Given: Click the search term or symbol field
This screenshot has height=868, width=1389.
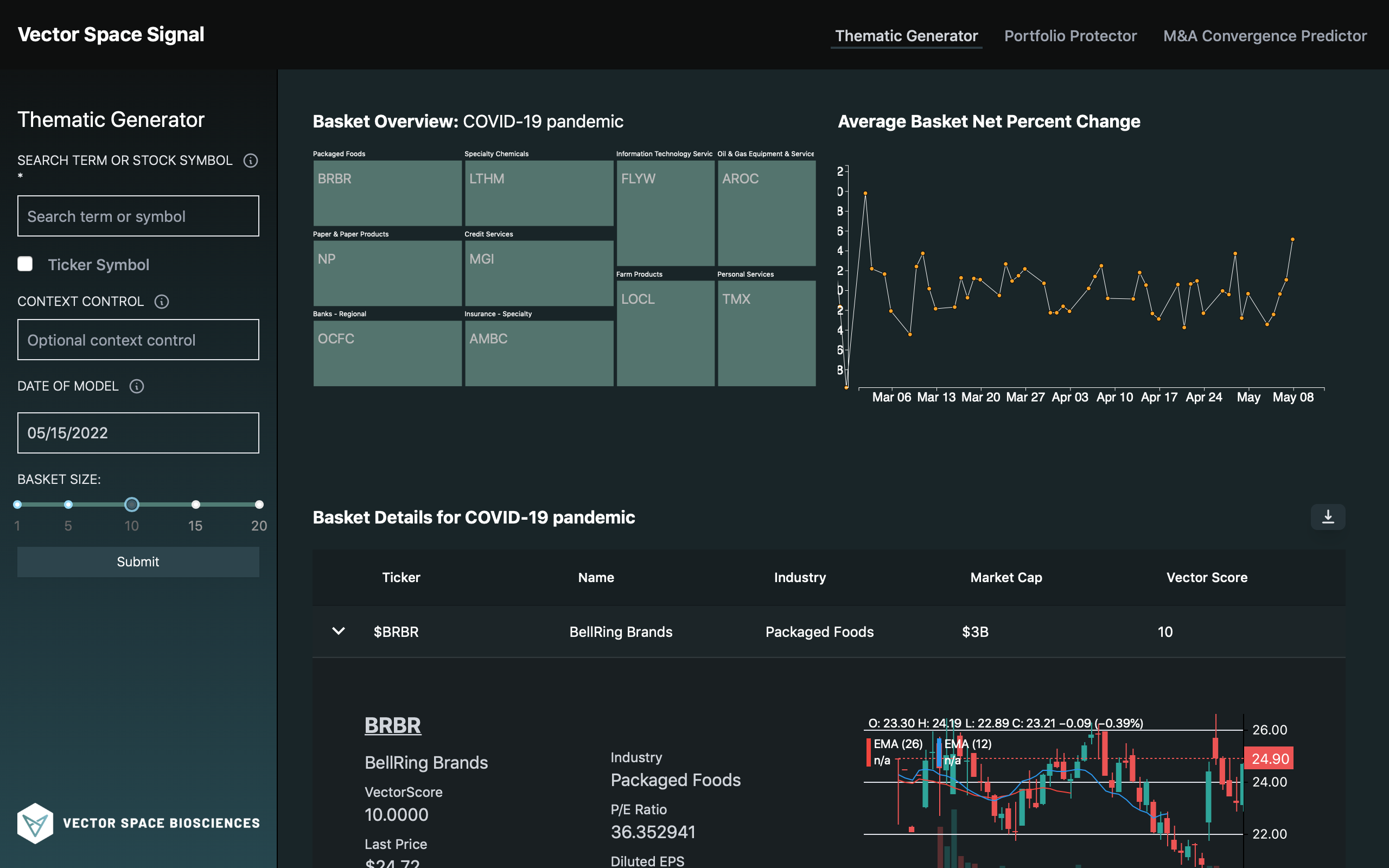Looking at the screenshot, I should pos(138,216).
